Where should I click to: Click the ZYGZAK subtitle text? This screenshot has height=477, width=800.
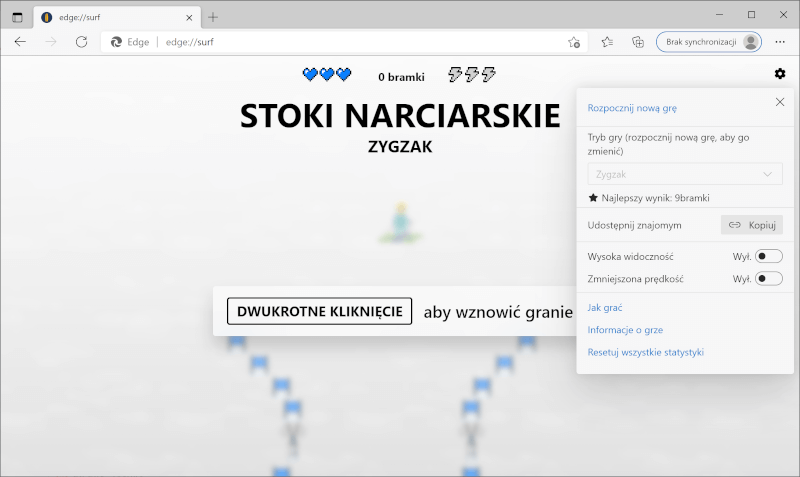(x=400, y=147)
